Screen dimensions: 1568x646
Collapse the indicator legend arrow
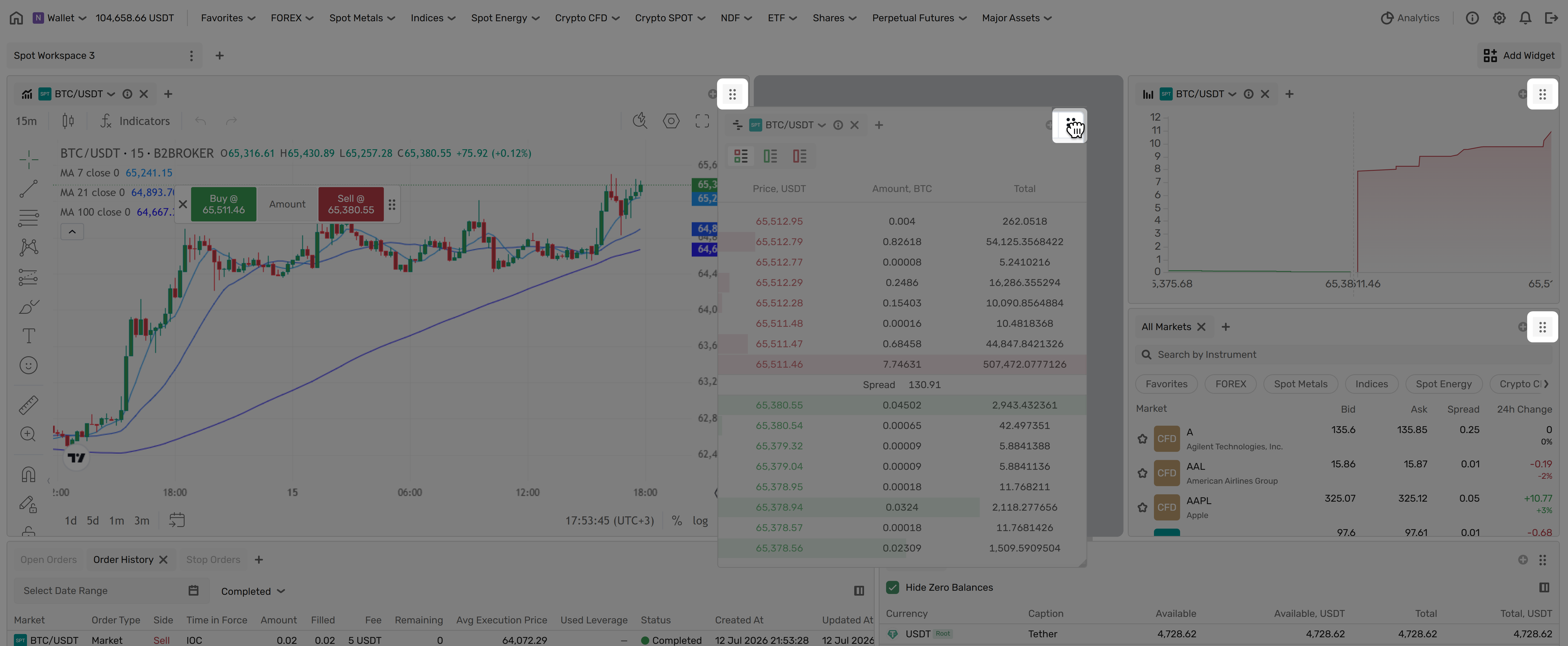tap(72, 232)
